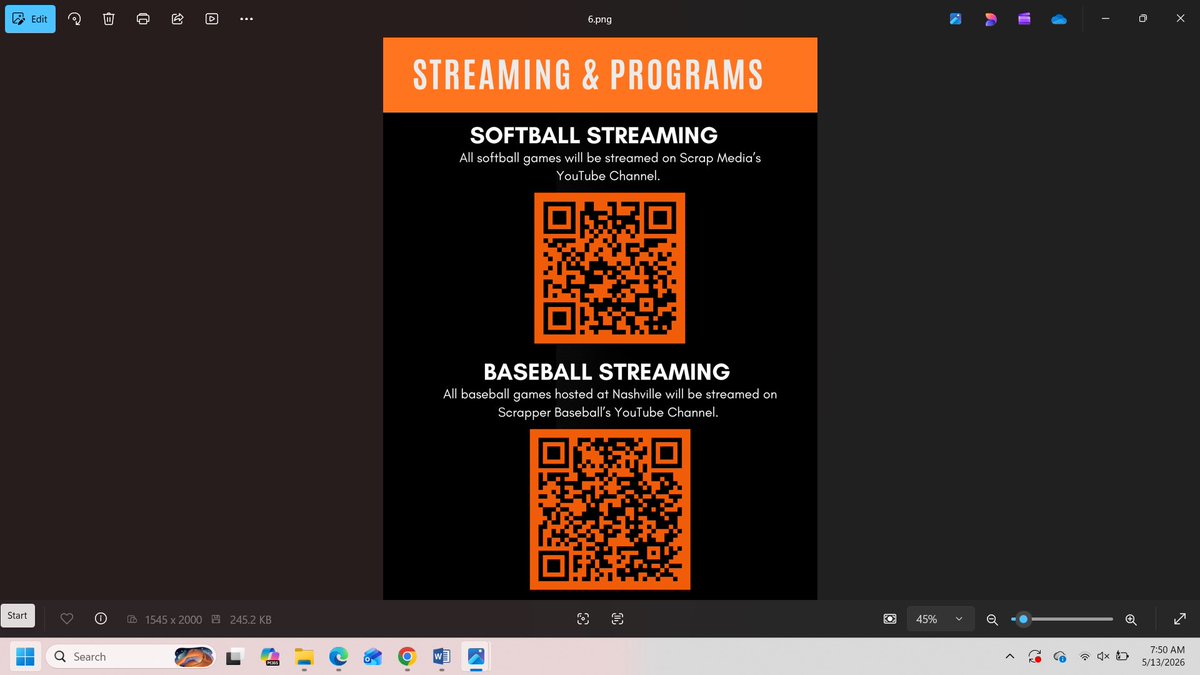Click the zoom out magnifier
Viewport: 1200px width, 675px height.
pyautogui.click(x=992, y=620)
